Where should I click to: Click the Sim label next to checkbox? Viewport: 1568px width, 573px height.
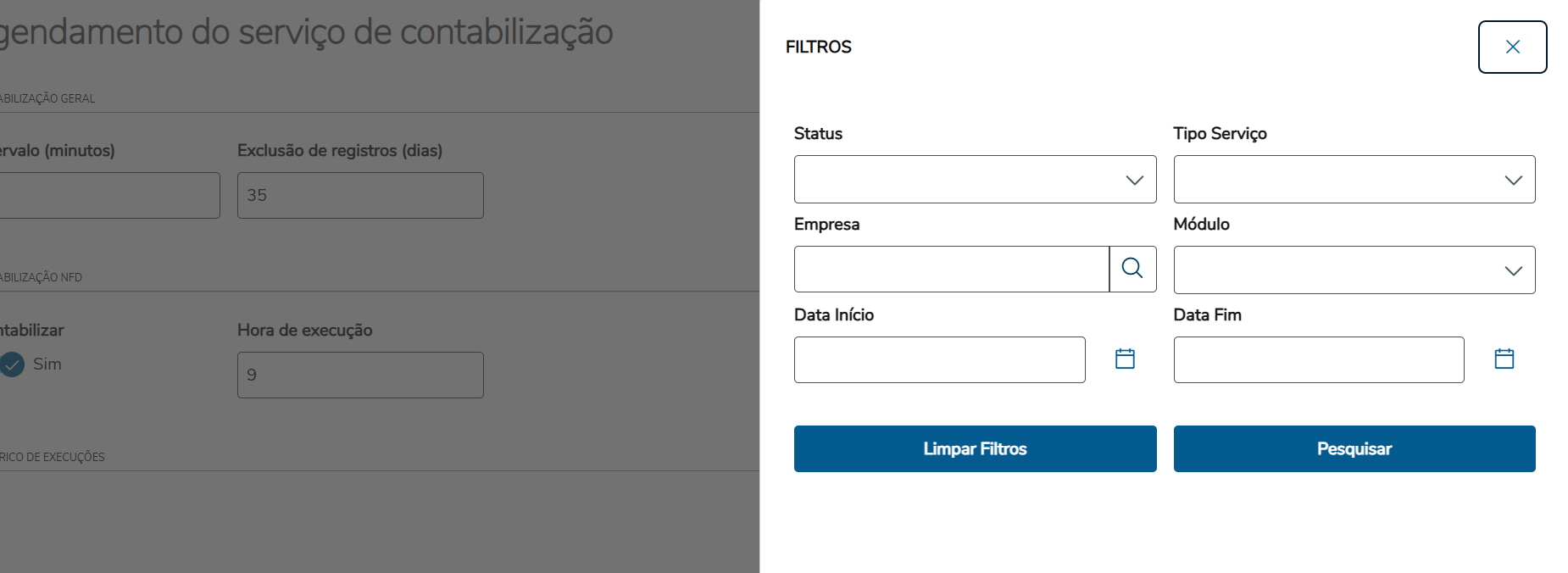[47, 364]
